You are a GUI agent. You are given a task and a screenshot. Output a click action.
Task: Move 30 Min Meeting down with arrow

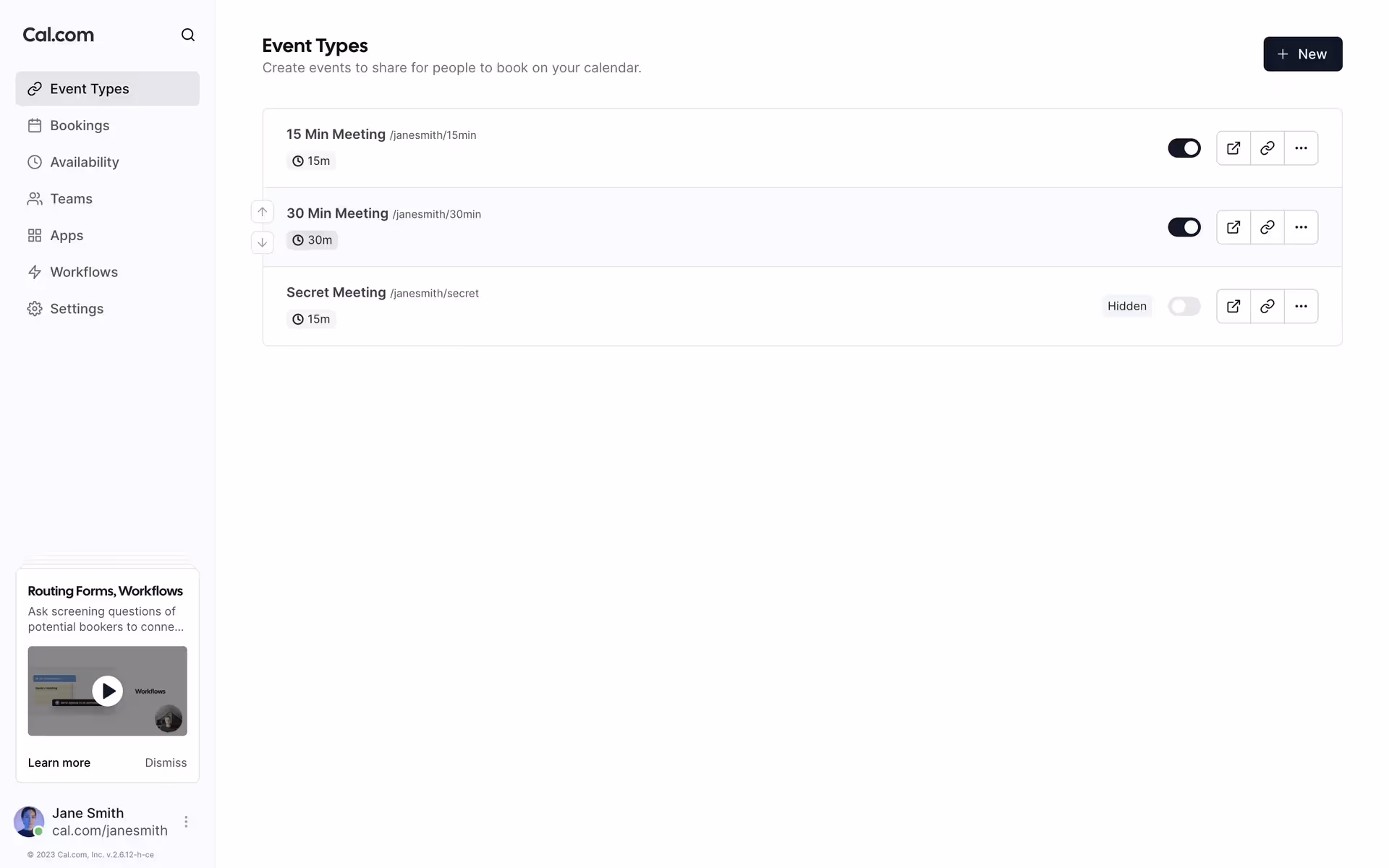tap(263, 242)
